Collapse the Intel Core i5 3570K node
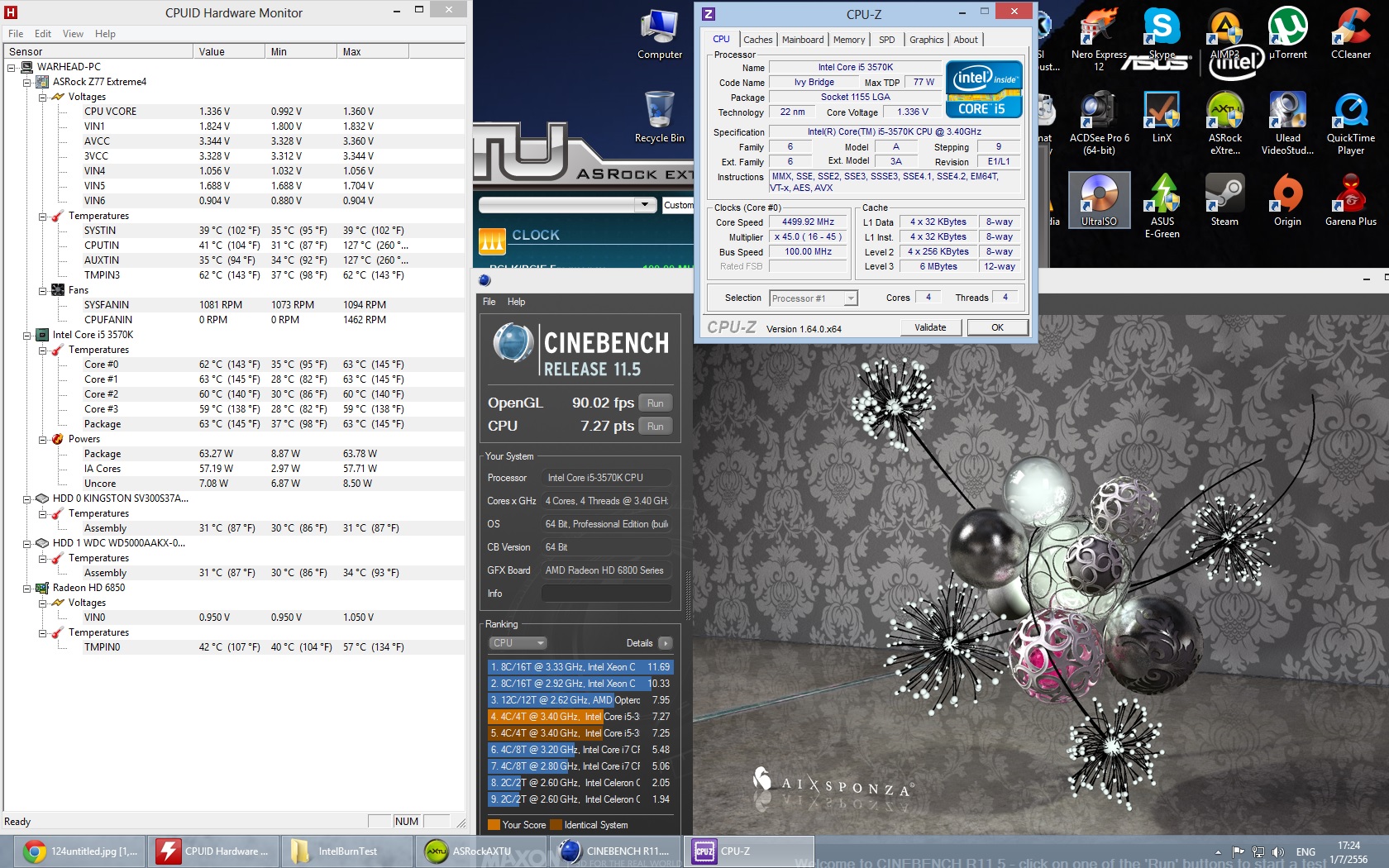 pos(27,335)
